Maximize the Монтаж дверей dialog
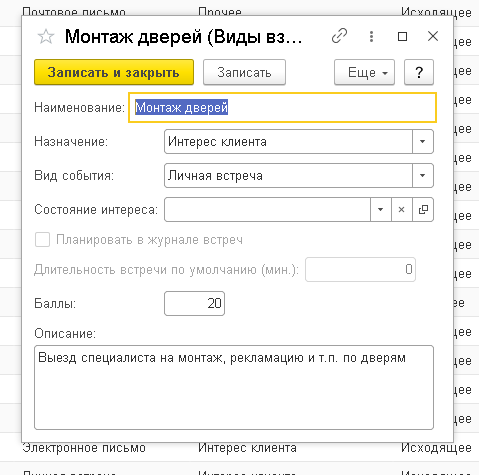The height and width of the screenshot is (475, 479). pos(402,36)
